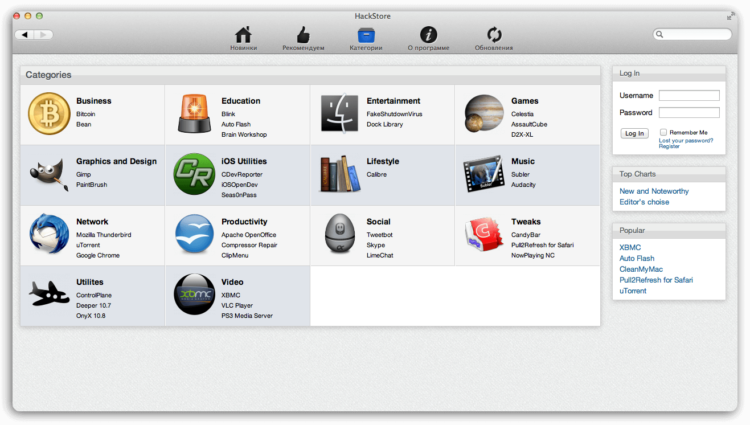Open the Рекомендуем thumbs-up tab
Screen dimensions: 750x425
(x=303, y=38)
